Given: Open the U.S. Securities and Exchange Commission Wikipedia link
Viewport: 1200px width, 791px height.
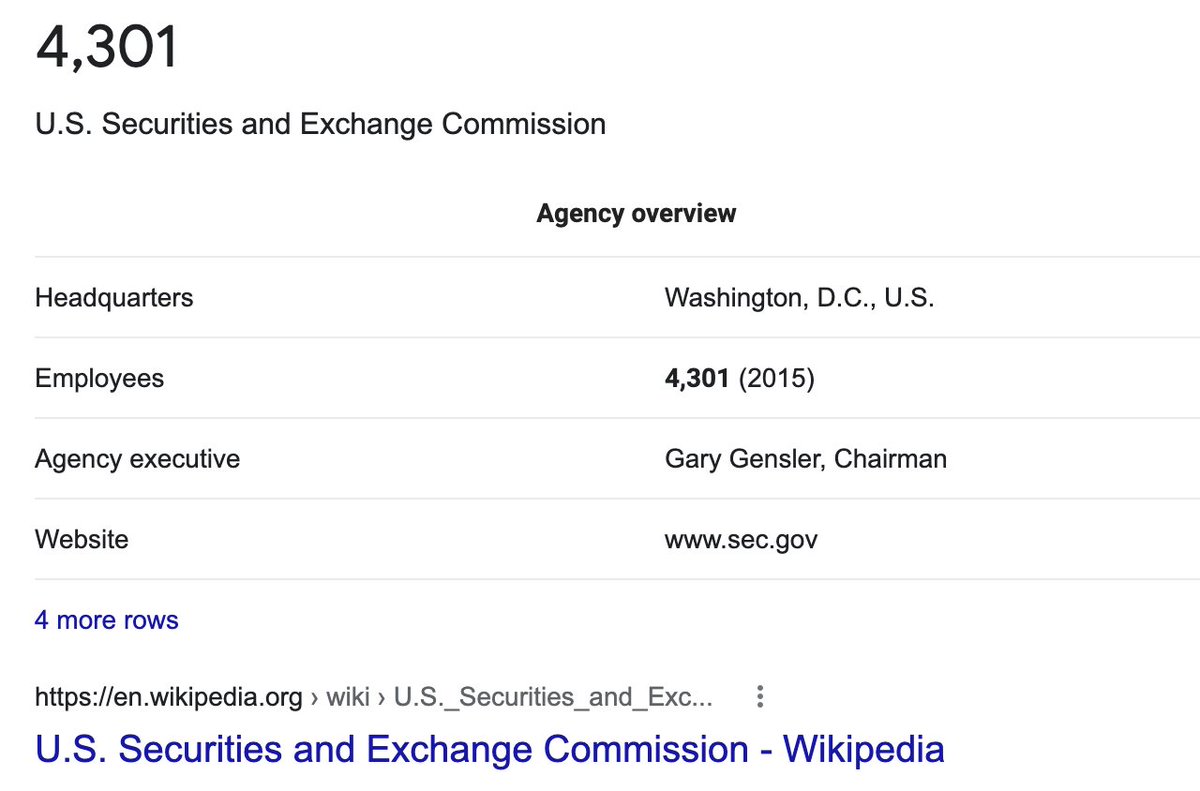Looking at the screenshot, I should pyautogui.click(x=489, y=749).
